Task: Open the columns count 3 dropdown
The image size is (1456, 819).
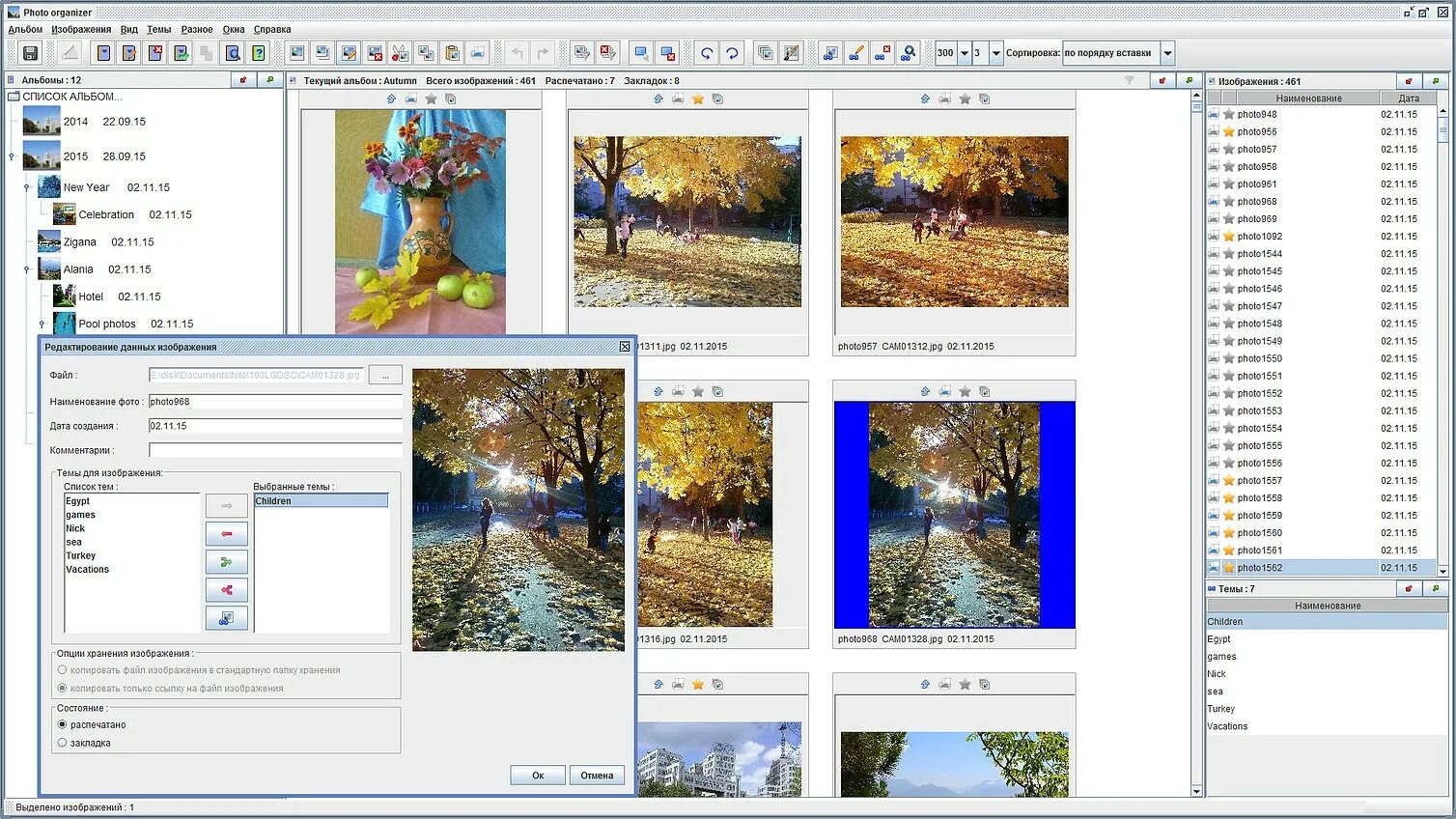Action: (996, 53)
